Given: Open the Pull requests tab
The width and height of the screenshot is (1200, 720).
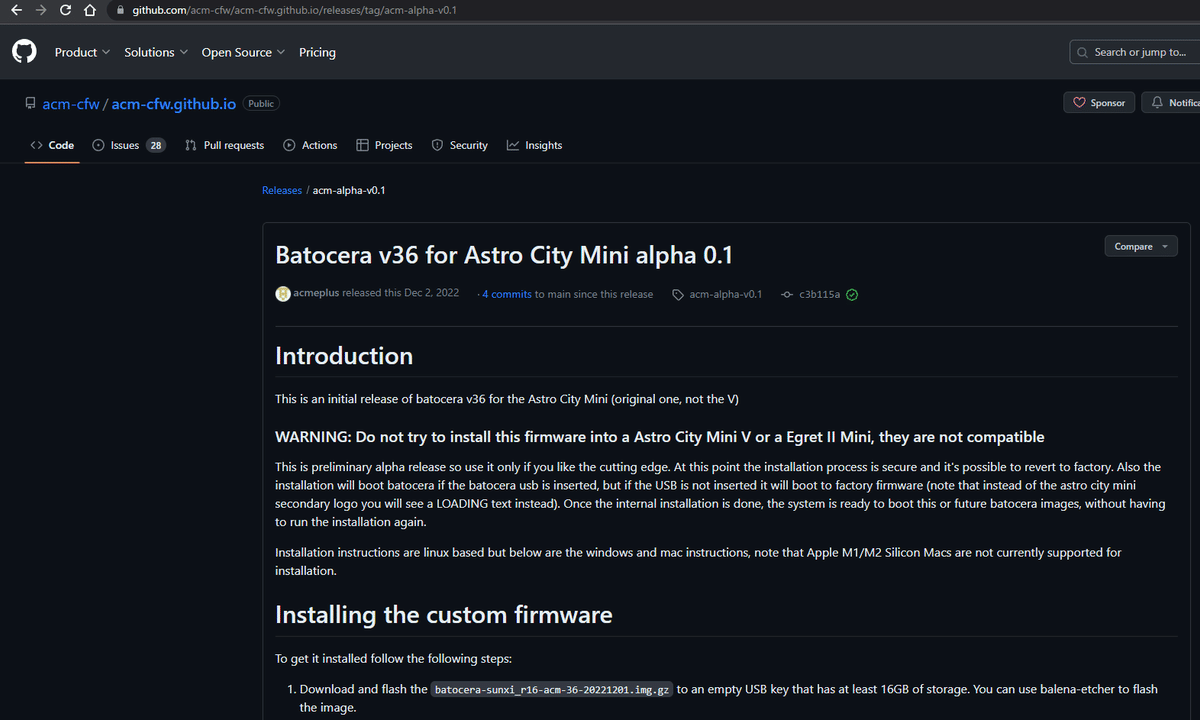Looking at the screenshot, I should (x=224, y=145).
